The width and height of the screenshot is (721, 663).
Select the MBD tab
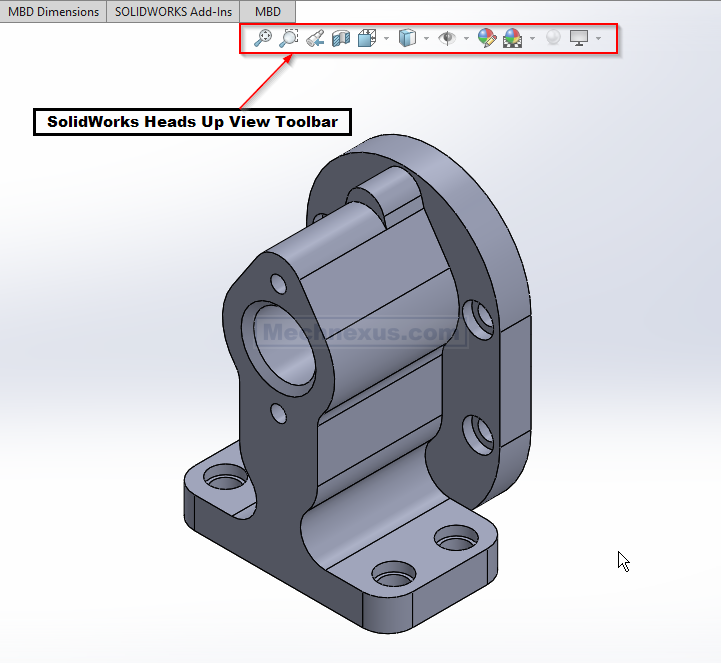click(268, 11)
